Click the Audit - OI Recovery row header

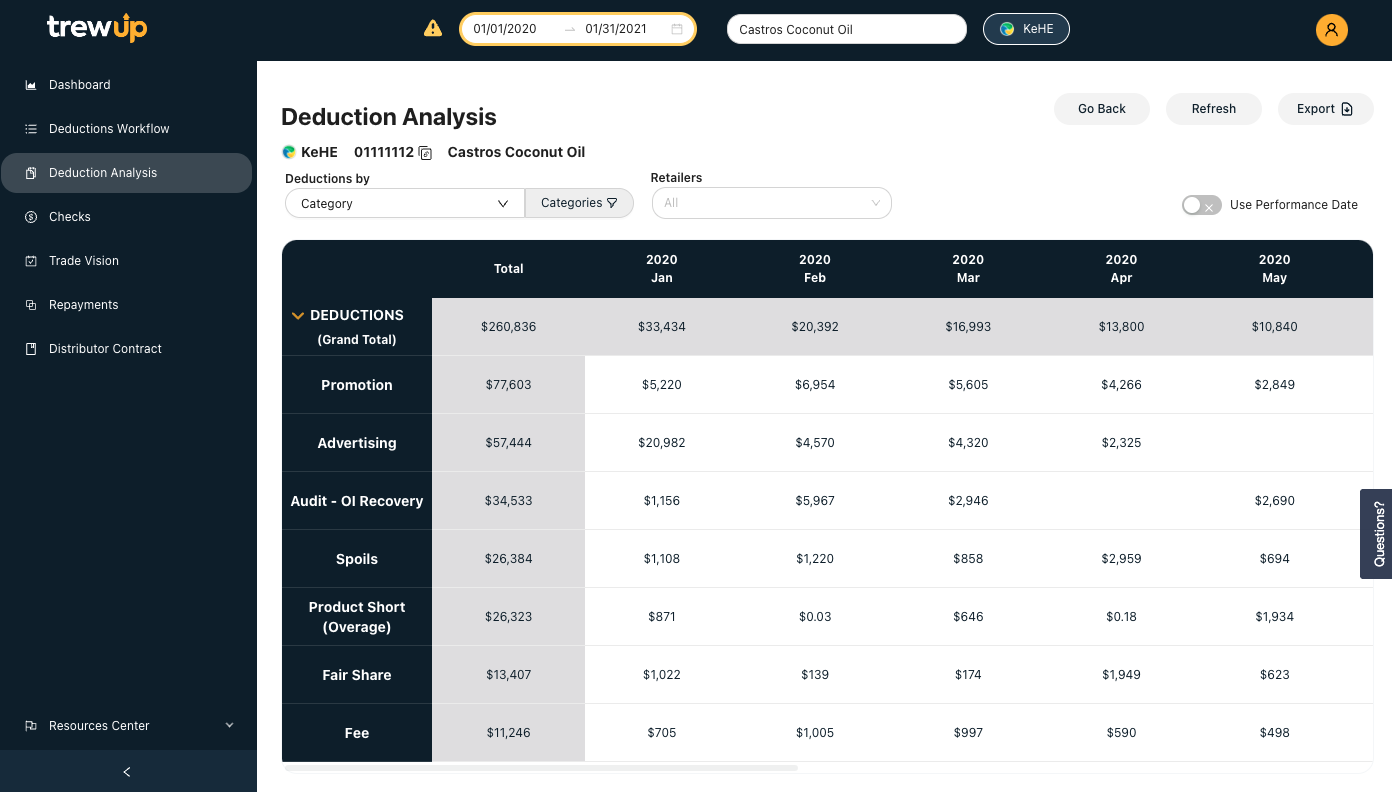pyautogui.click(x=357, y=501)
